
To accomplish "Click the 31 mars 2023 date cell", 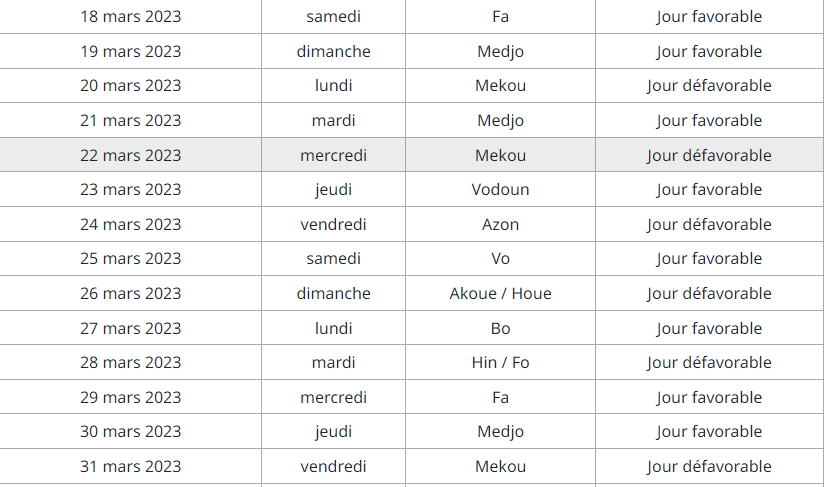I will [130, 467].
